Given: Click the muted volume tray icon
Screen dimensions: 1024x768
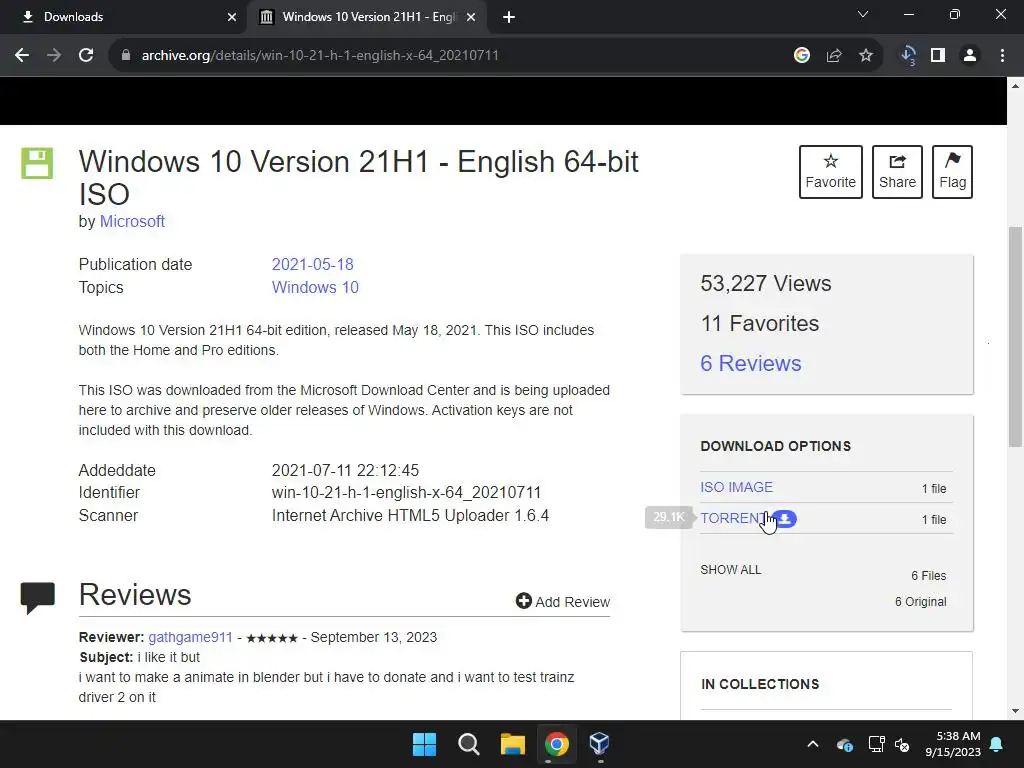Looking at the screenshot, I should coord(903,744).
